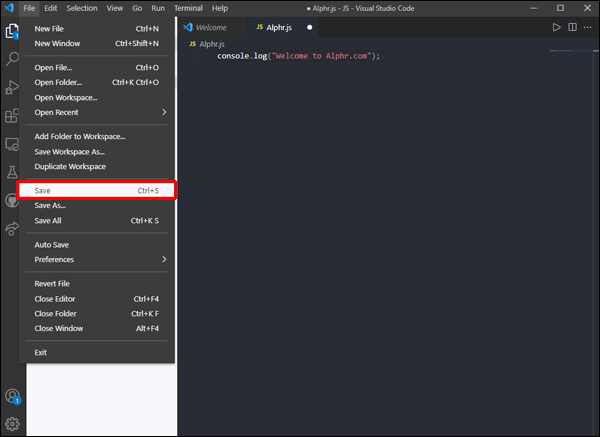Open the Extensions view icon

point(12,116)
